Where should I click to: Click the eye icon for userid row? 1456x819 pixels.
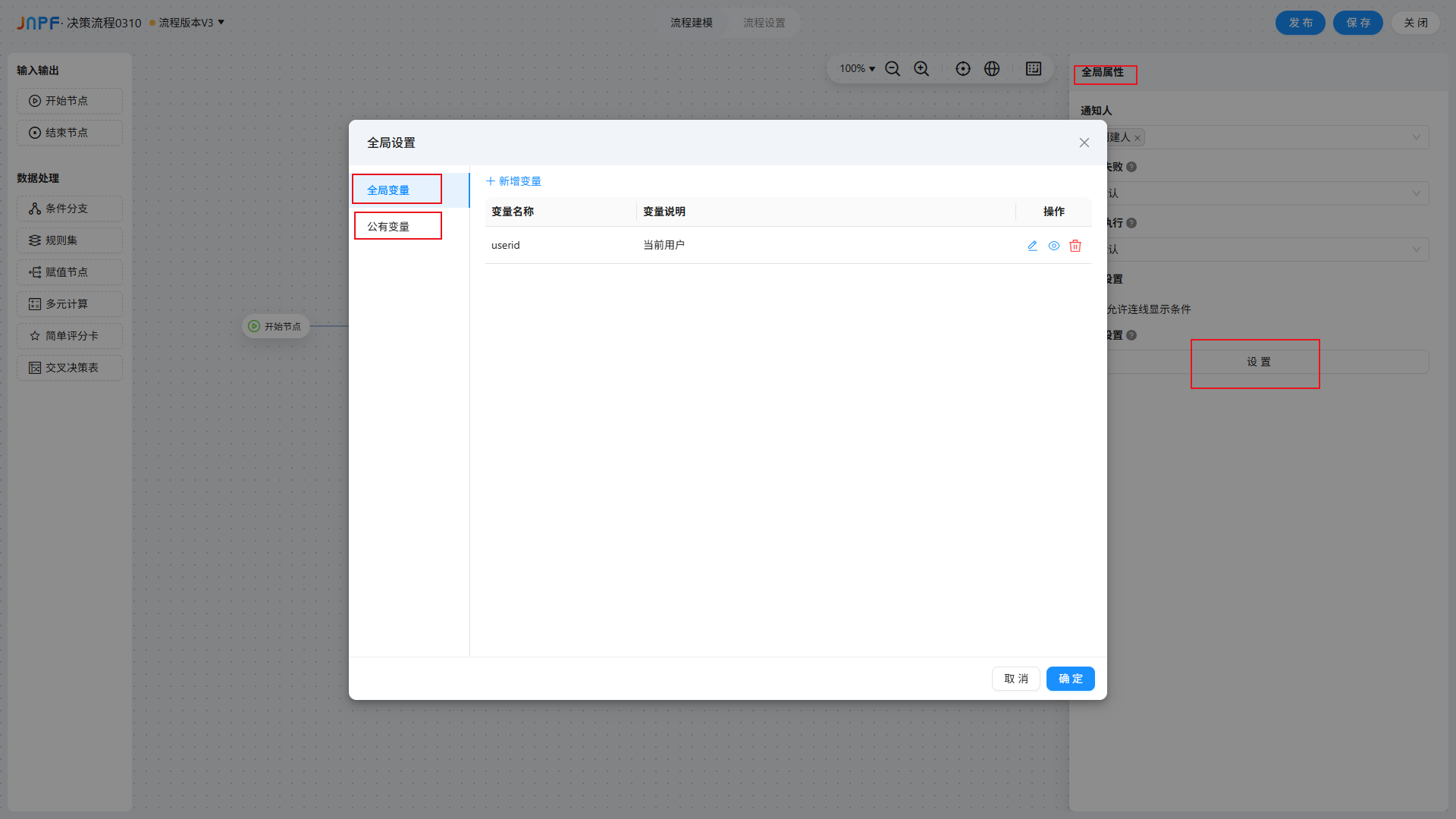(x=1053, y=246)
